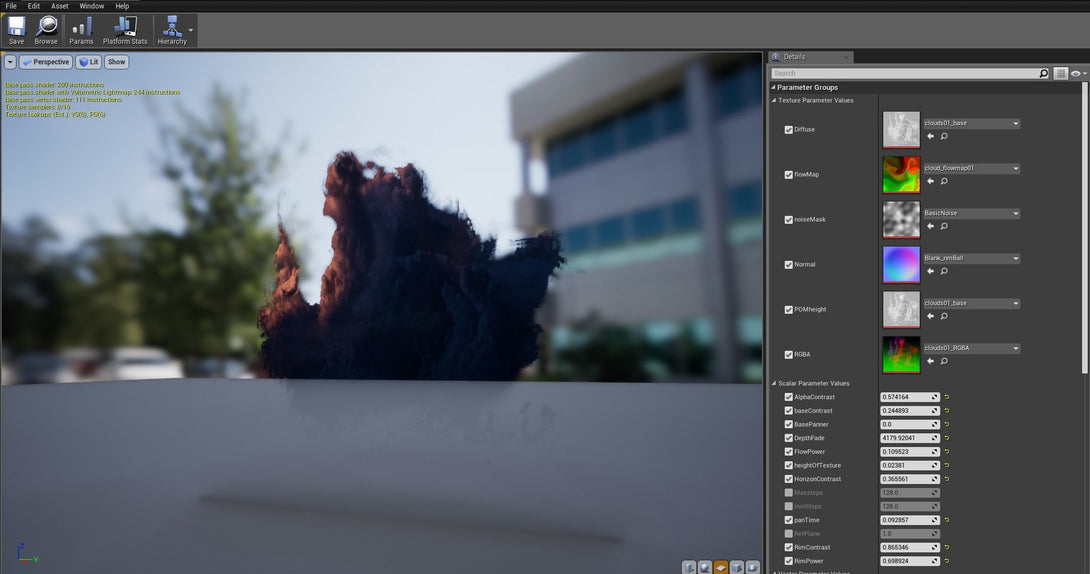Open the Edit menu
This screenshot has height=574, width=1090.
click(33, 6)
